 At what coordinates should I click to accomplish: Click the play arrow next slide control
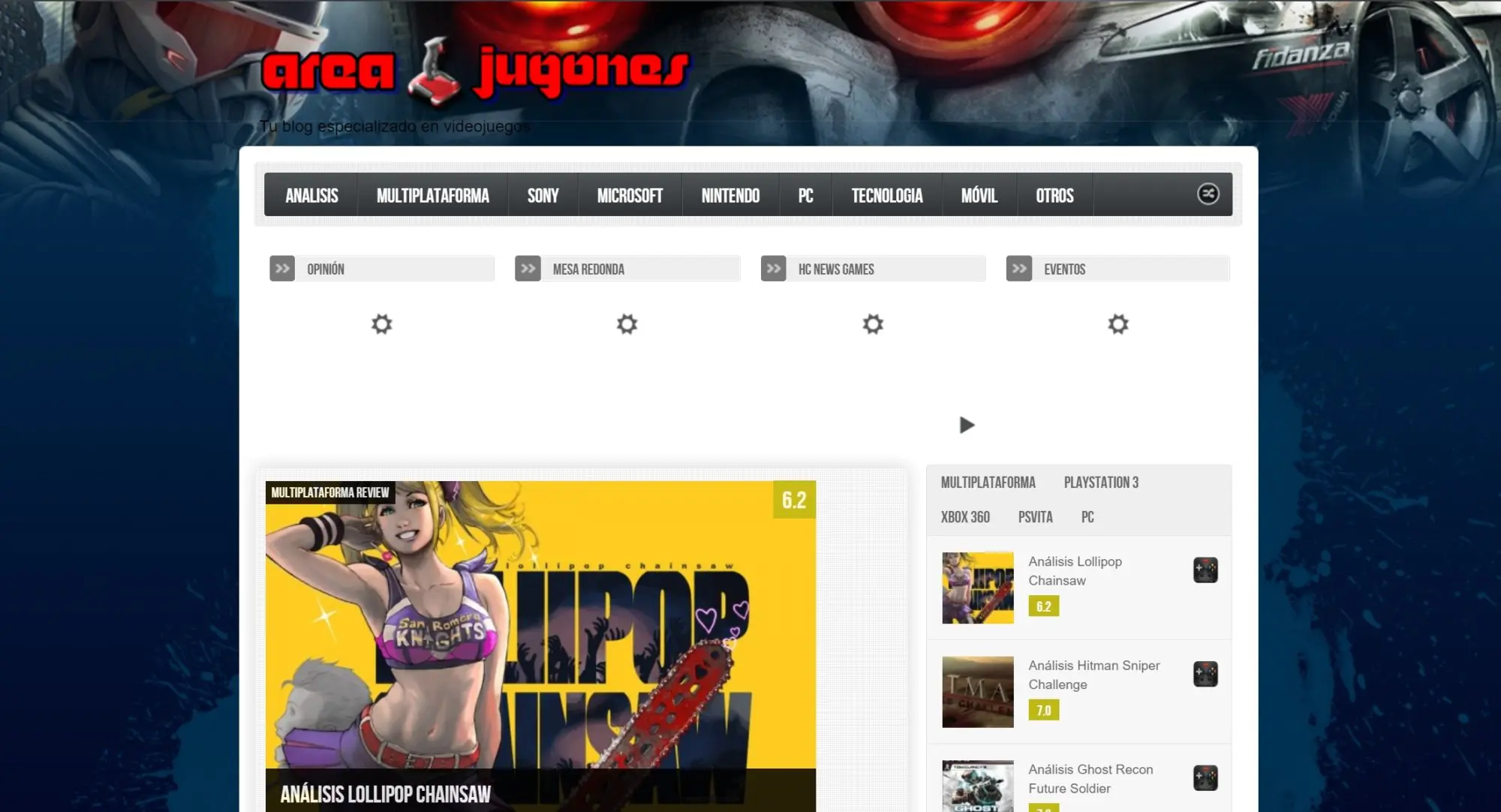coord(967,426)
